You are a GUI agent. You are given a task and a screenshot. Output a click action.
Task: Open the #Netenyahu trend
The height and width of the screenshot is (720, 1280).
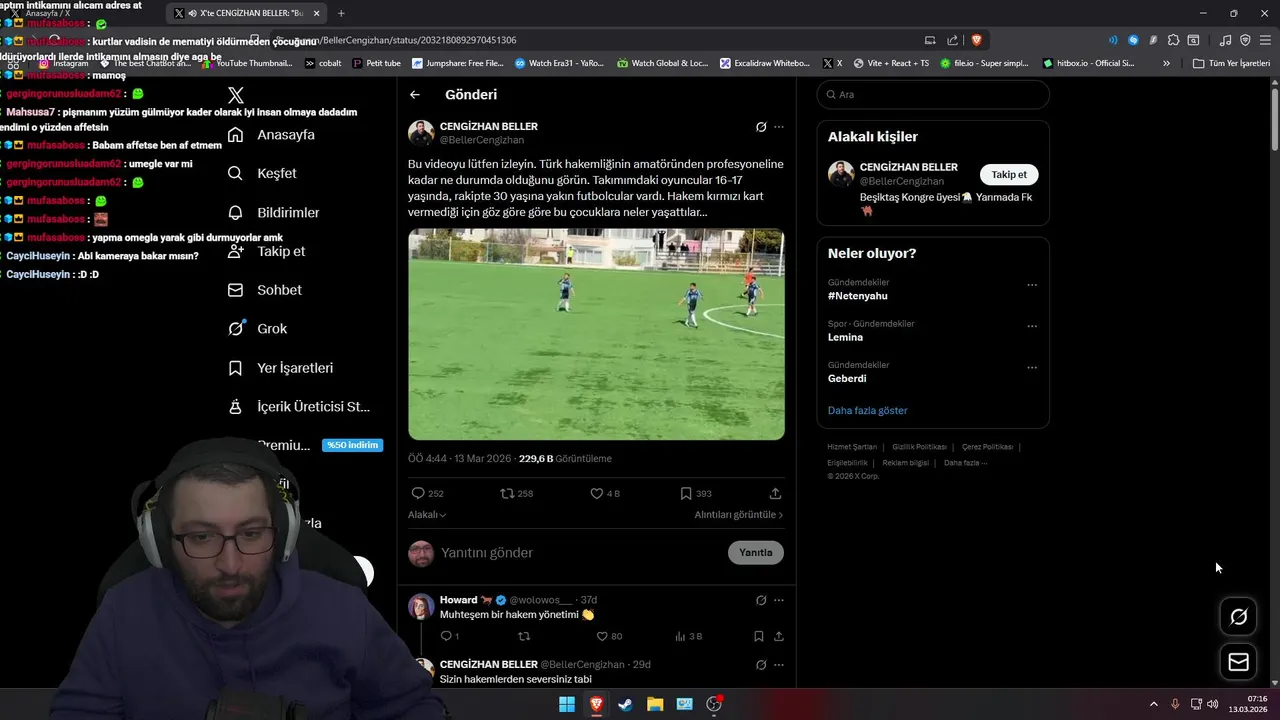click(x=858, y=296)
